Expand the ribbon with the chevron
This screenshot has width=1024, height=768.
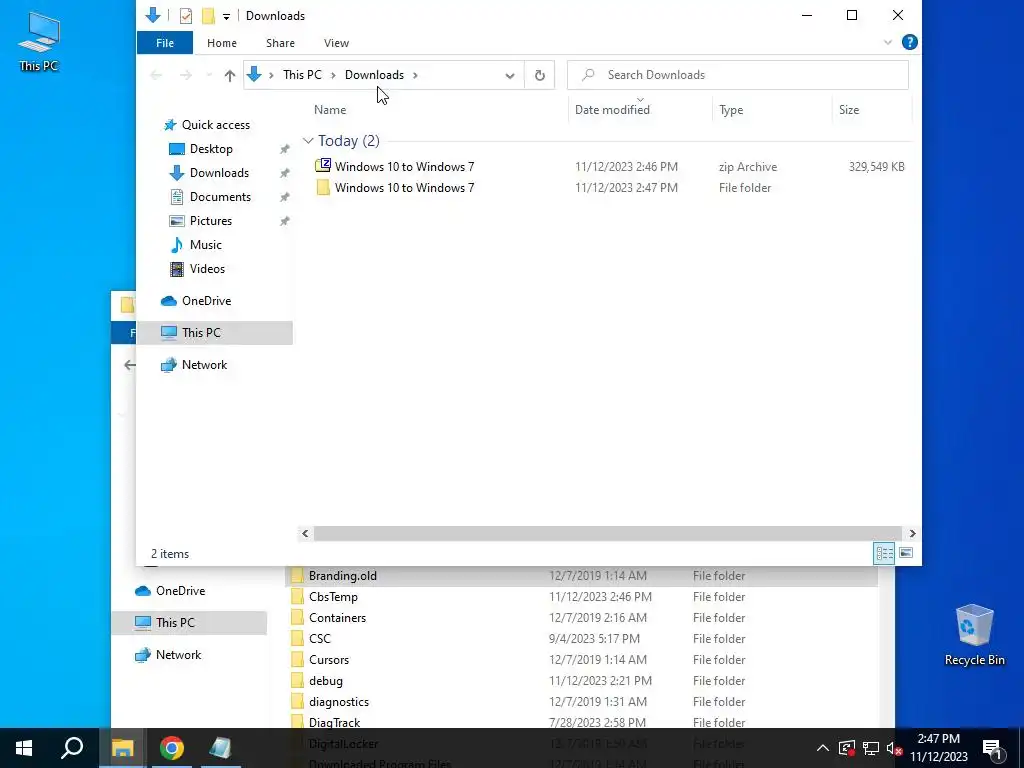point(888,42)
